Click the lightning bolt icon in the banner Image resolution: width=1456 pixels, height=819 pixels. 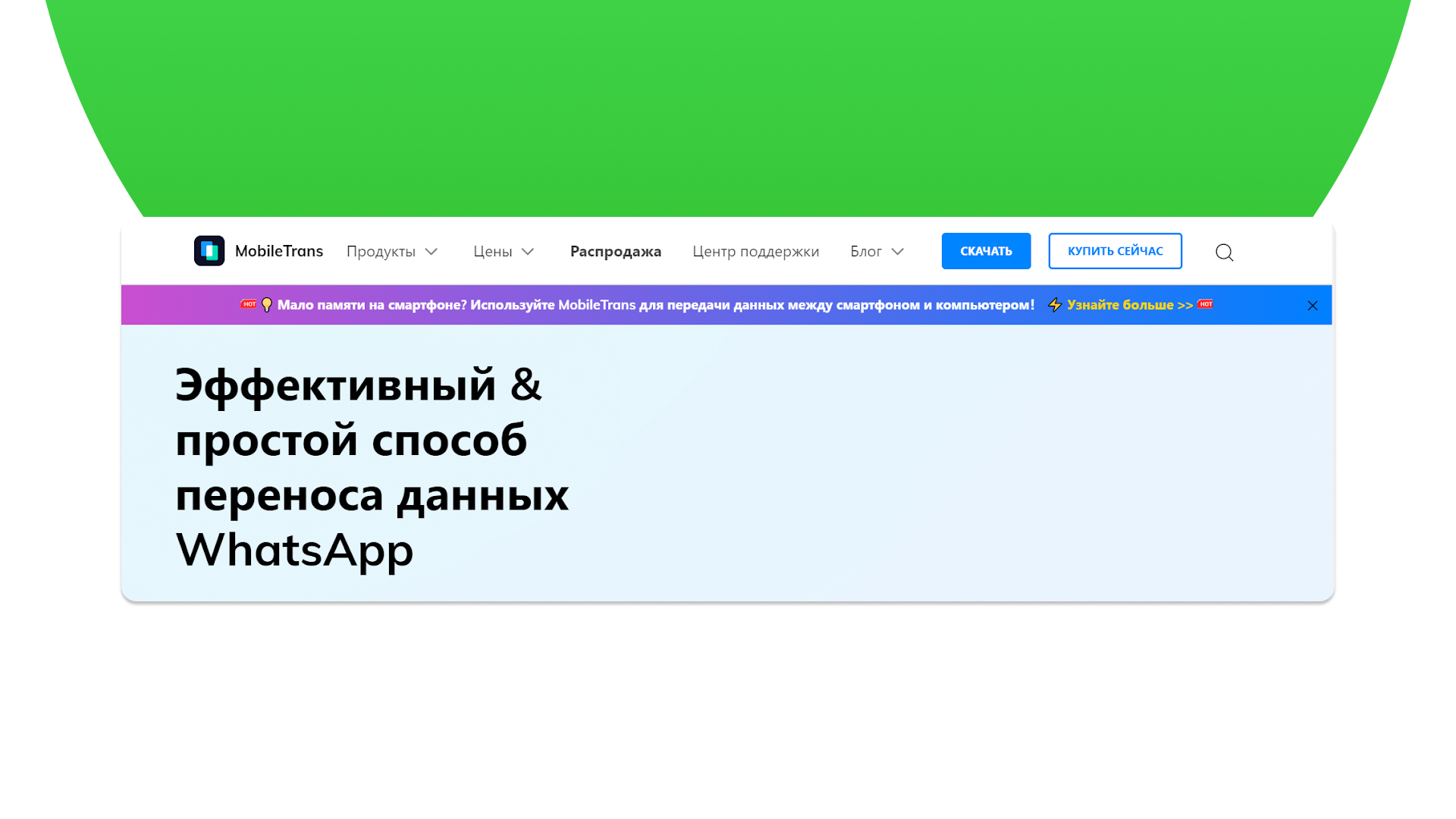coord(1055,305)
